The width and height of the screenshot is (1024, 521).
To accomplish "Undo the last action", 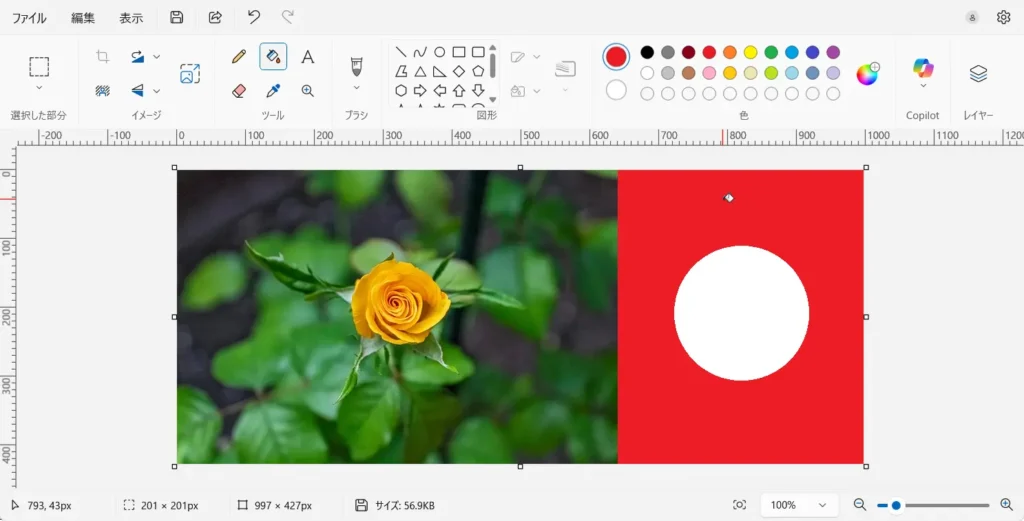I will (x=254, y=18).
